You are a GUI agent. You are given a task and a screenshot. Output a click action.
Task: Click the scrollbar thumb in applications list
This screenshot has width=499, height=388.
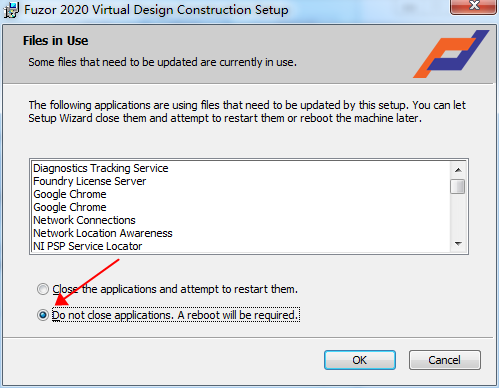458,186
